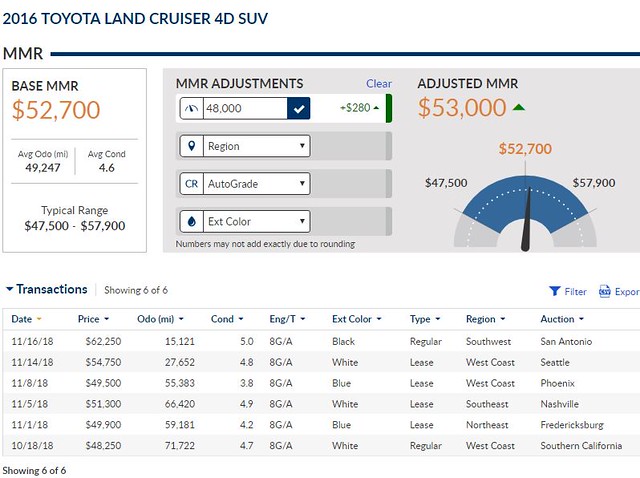640x478 pixels.
Task: Sort by the Region column header
Action: (485, 319)
